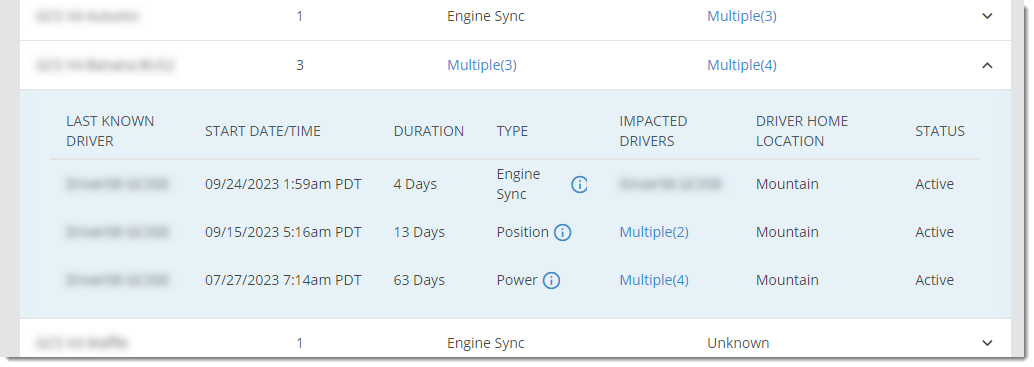Viewport: 1034px width, 367px height.
Task: Click the DURATION column header
Action: [x=429, y=131]
